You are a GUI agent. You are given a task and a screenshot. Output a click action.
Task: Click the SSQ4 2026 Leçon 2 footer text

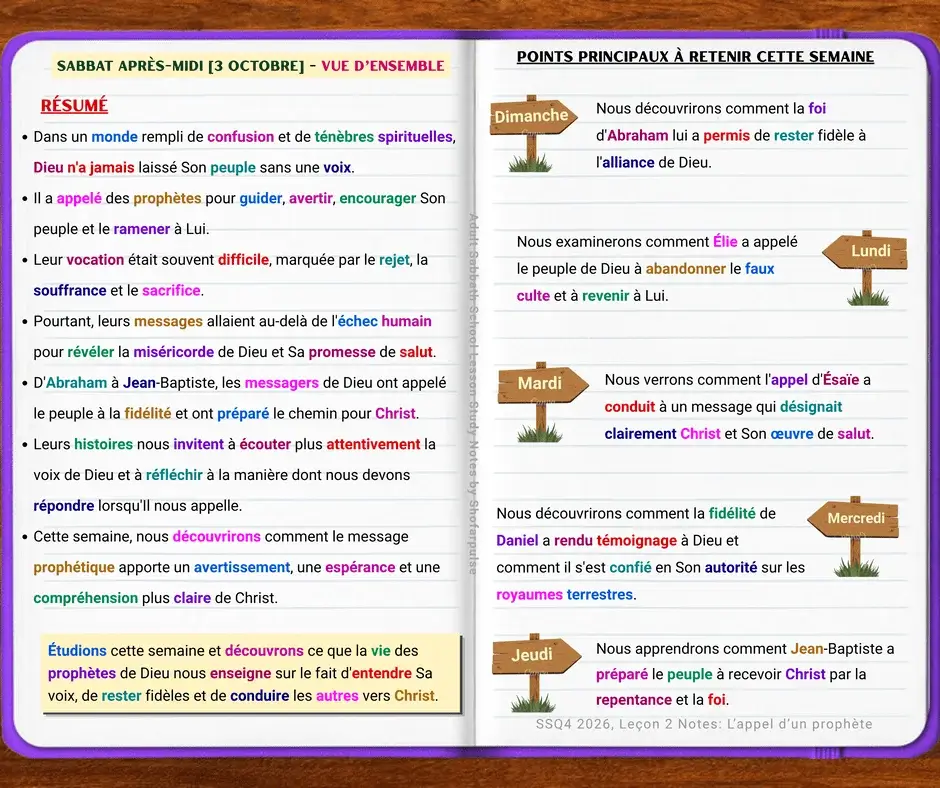coord(704,724)
